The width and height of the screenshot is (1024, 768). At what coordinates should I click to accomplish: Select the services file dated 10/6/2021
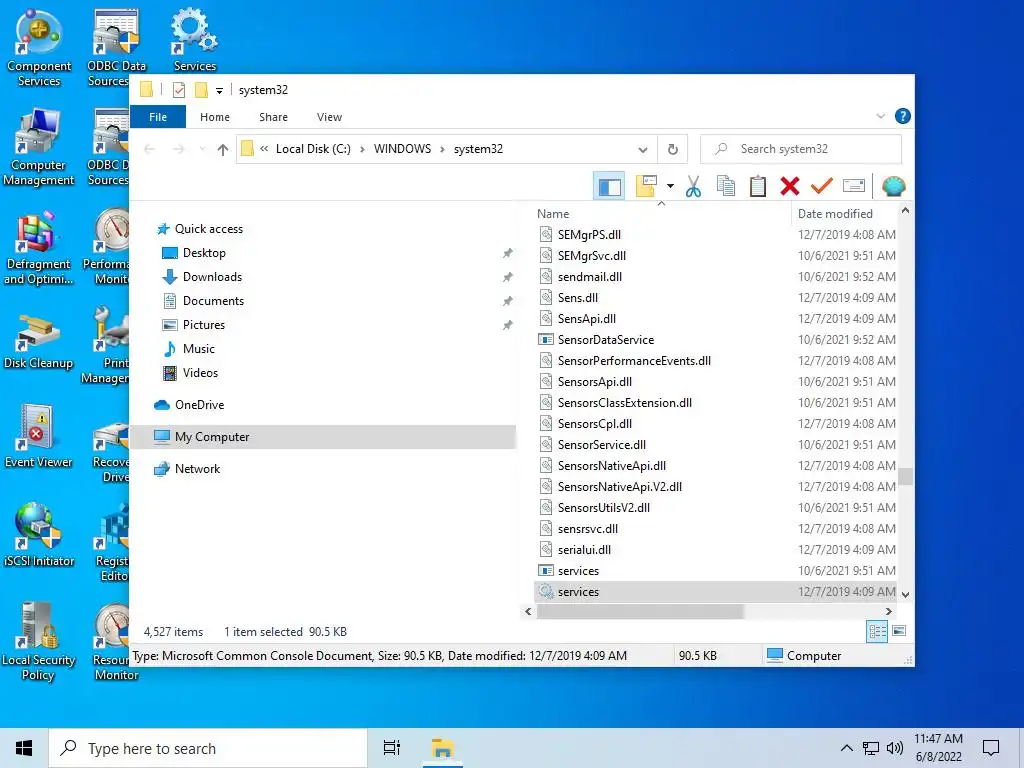tap(578, 571)
